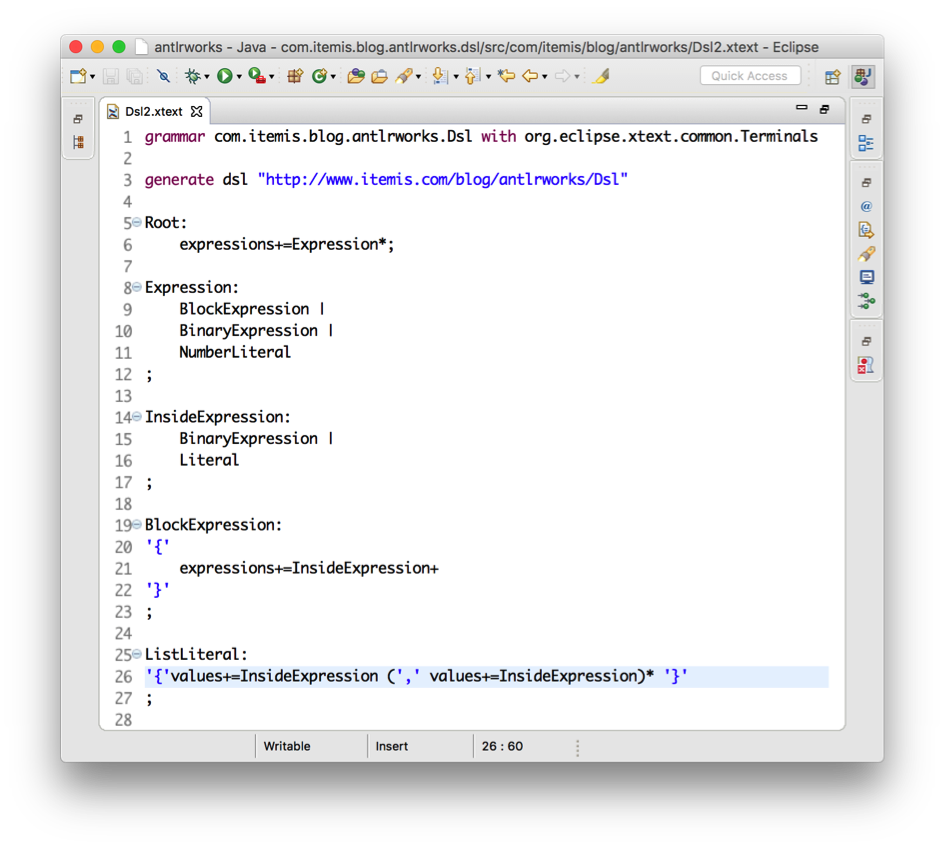Image resolution: width=945 pixels, height=849 pixels.
Task: Minimize the editor area
Action: click(802, 108)
